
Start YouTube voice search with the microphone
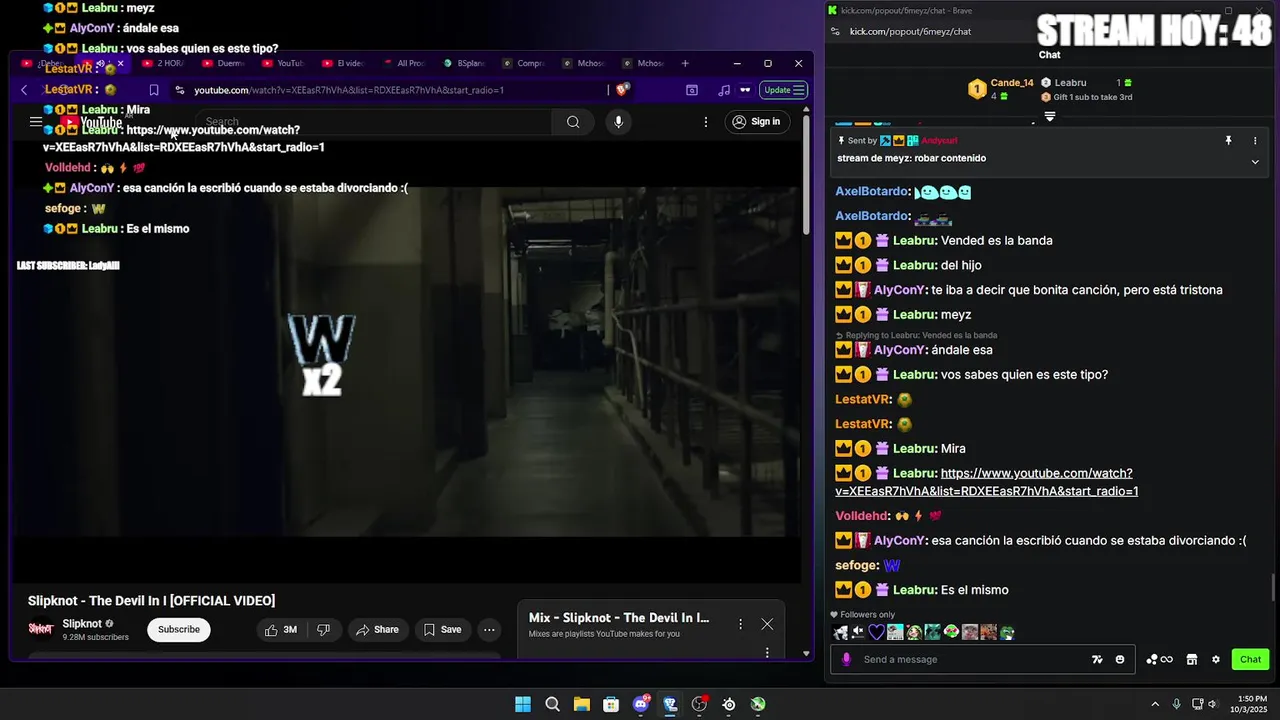[x=618, y=122]
